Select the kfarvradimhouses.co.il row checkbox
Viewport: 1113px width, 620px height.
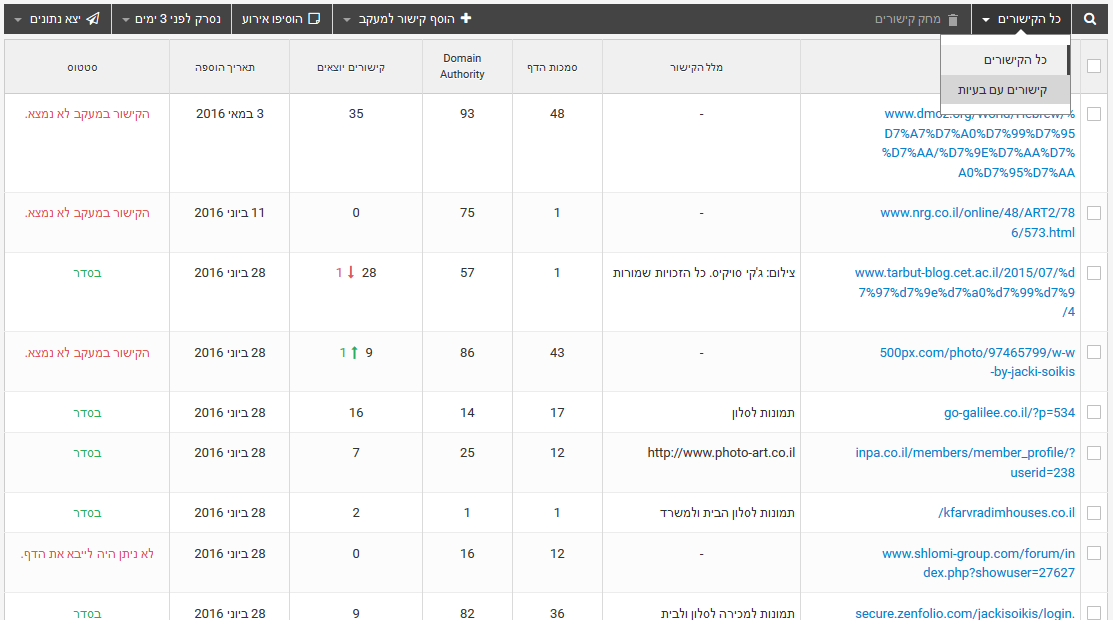pyautogui.click(x=1094, y=513)
